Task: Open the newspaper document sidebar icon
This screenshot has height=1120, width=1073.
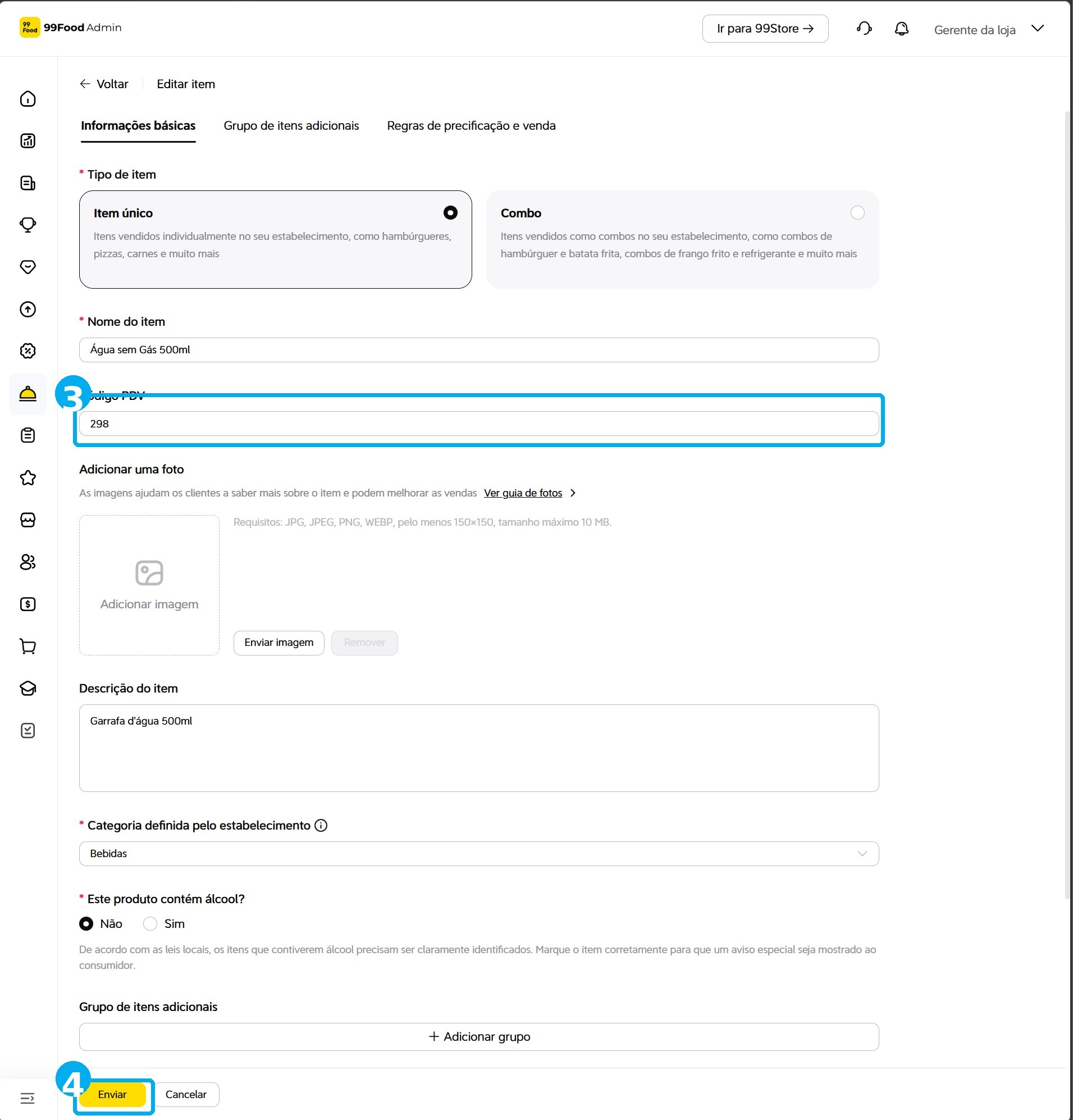Action: [28, 183]
